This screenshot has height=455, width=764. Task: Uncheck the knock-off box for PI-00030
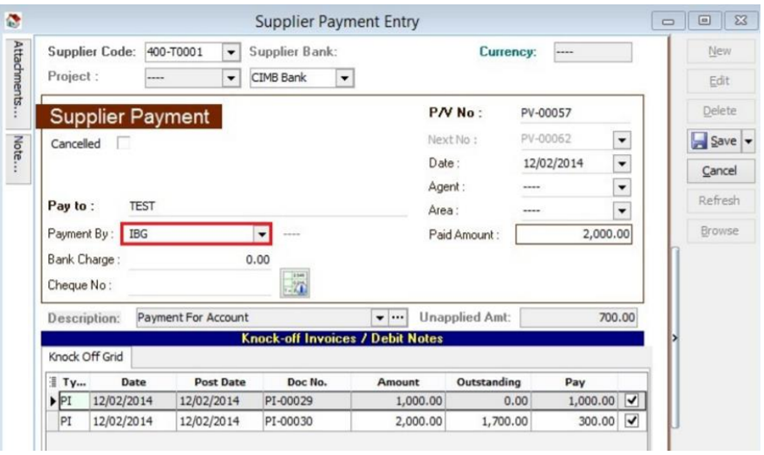pyautogui.click(x=631, y=421)
